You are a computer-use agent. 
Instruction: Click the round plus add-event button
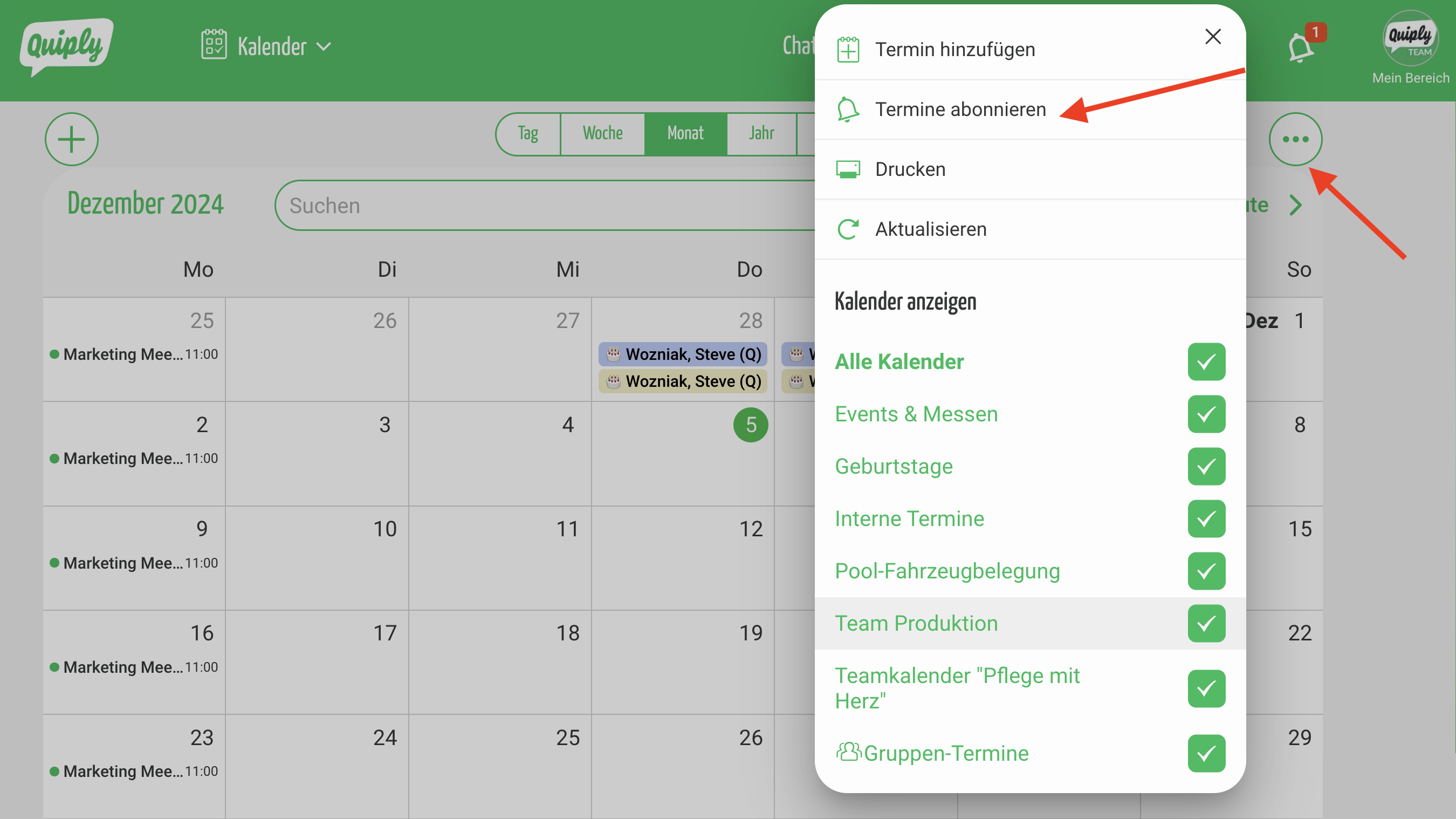coord(72,139)
